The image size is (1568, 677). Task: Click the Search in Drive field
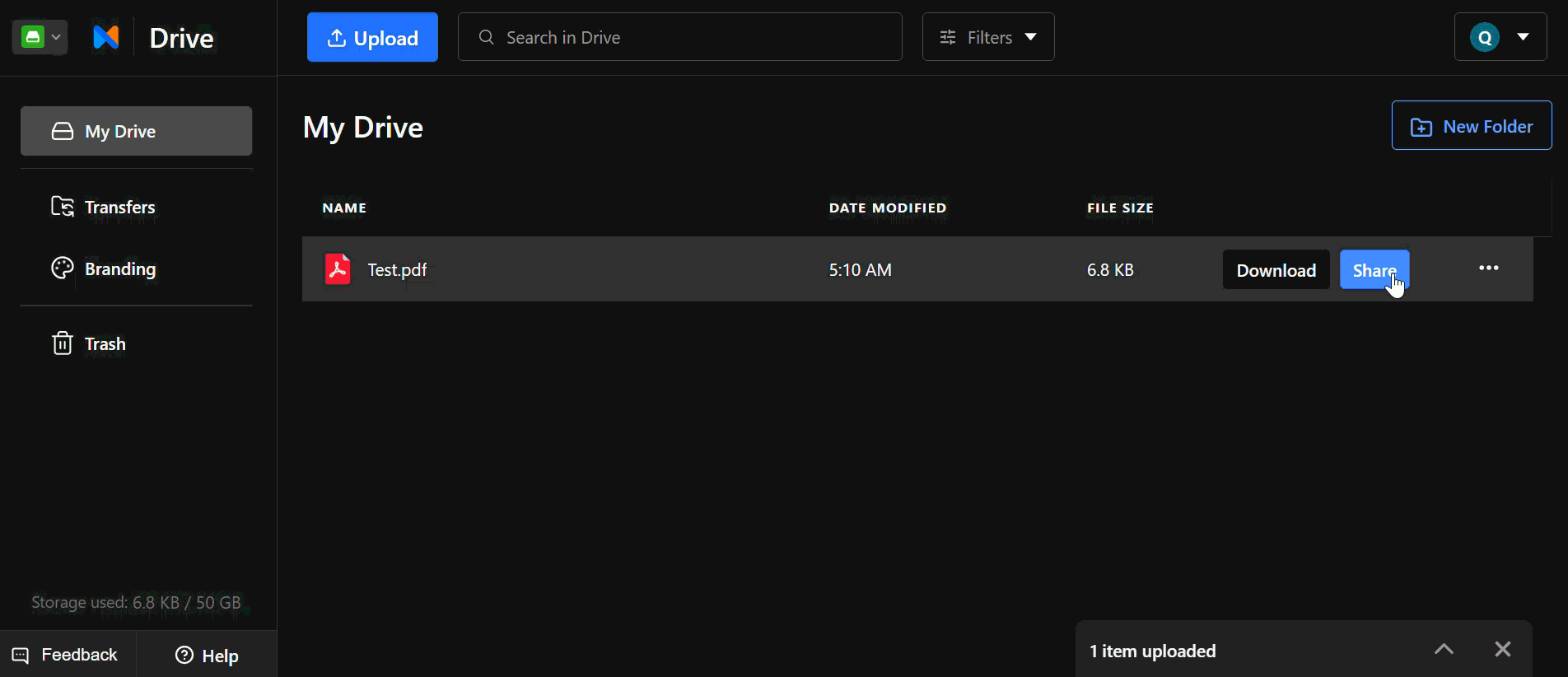click(x=680, y=37)
